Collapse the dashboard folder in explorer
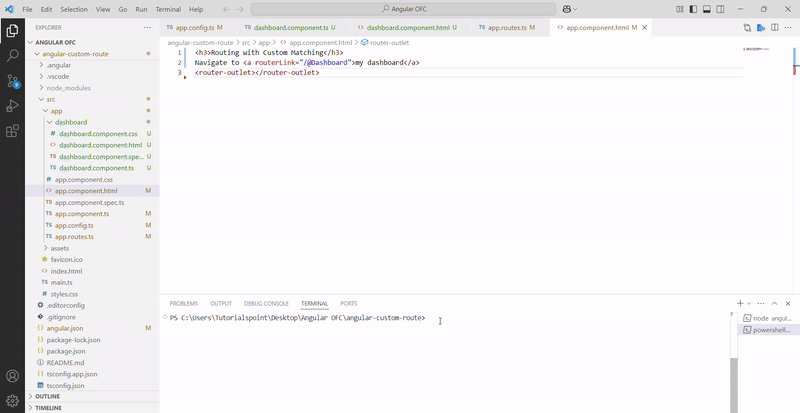This screenshot has height=413, width=800. (70, 122)
